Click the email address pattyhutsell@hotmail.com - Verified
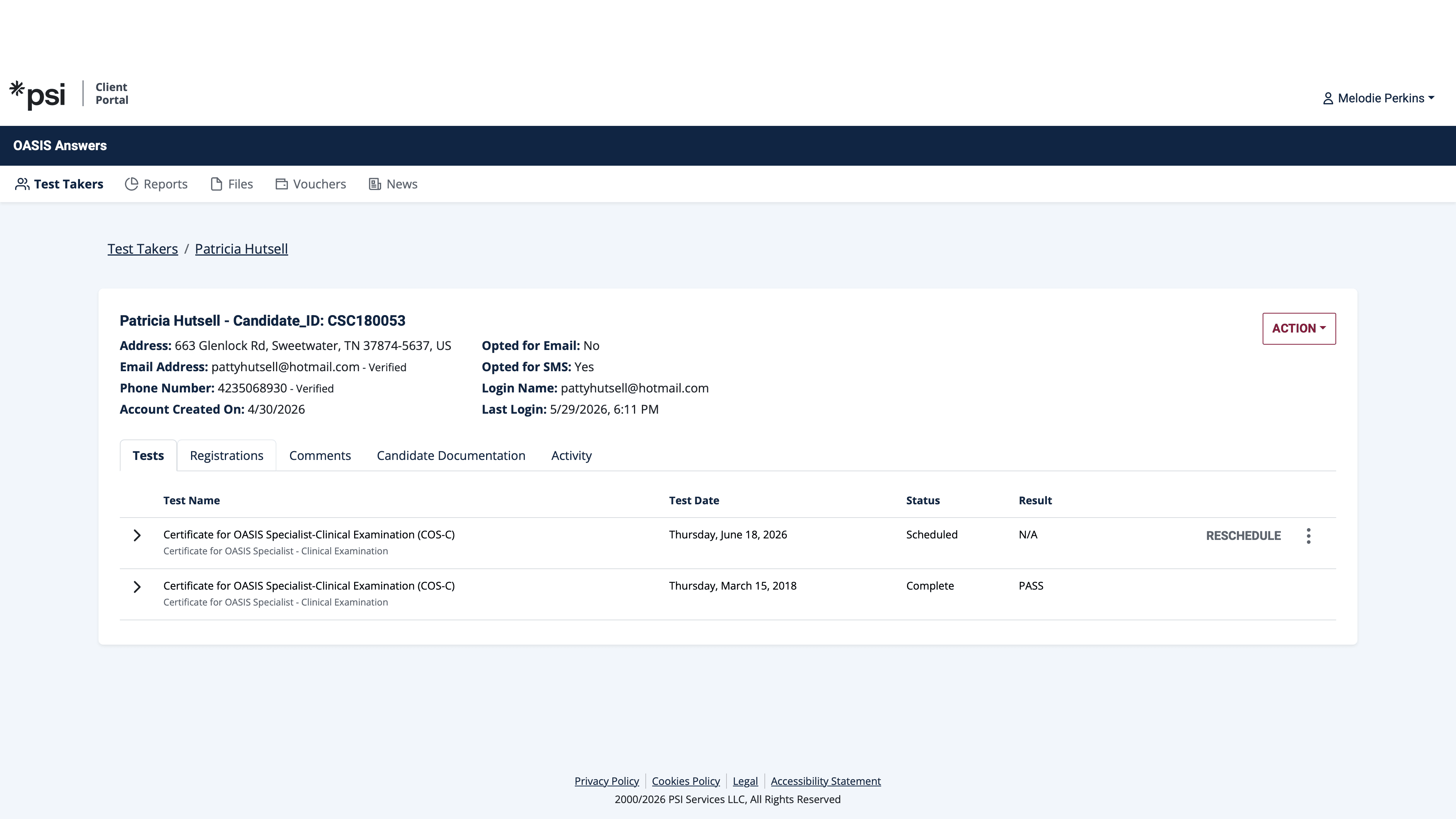 (309, 367)
